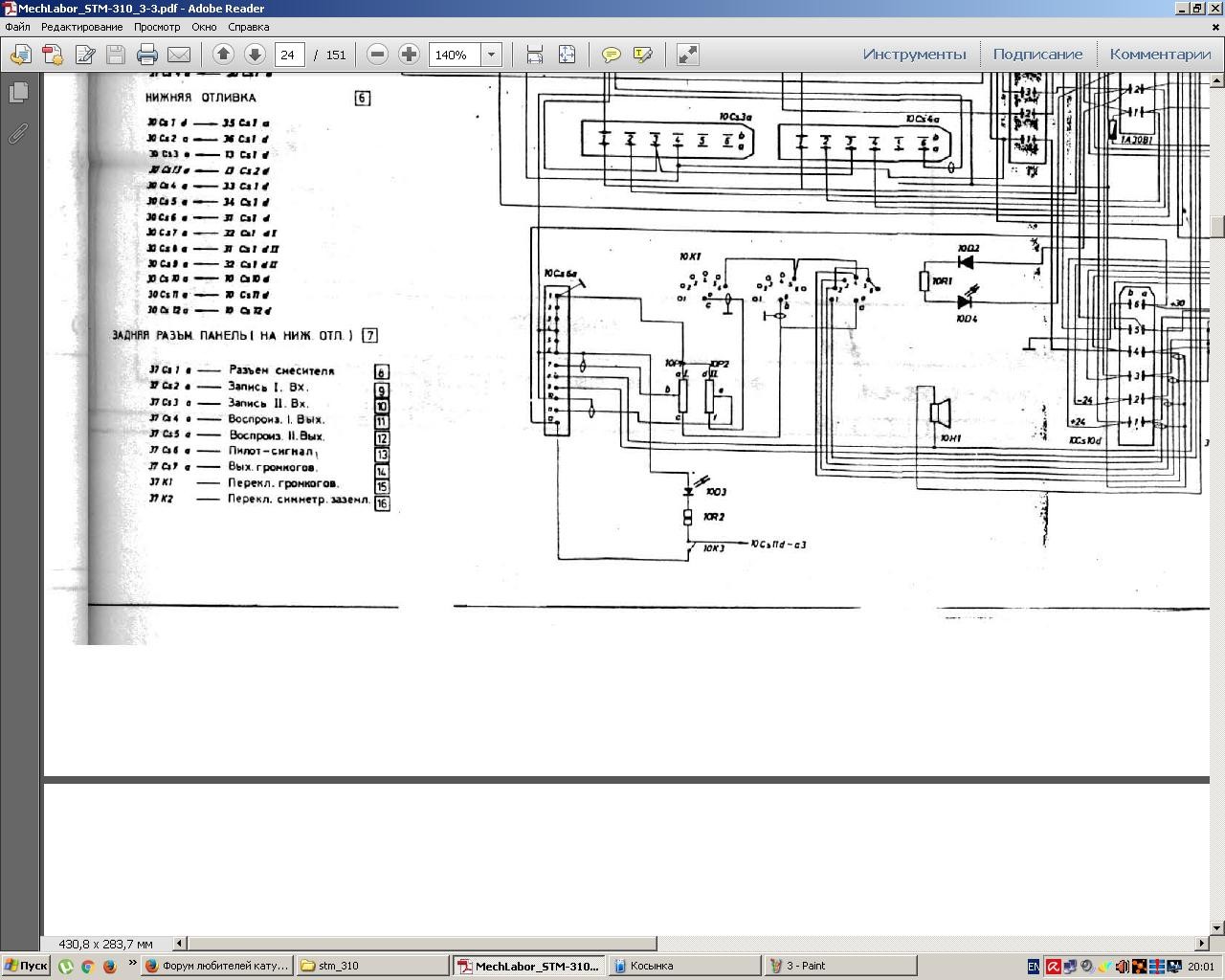Open the Редактирование menu
This screenshot has height=980, width=1225.
81,27
